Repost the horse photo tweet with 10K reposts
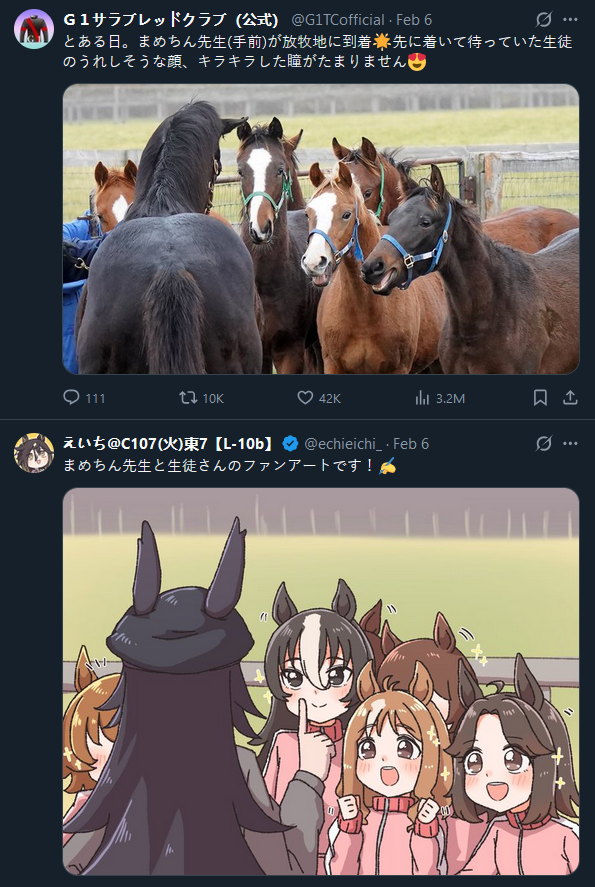The width and height of the screenshot is (595, 887). (x=201, y=398)
